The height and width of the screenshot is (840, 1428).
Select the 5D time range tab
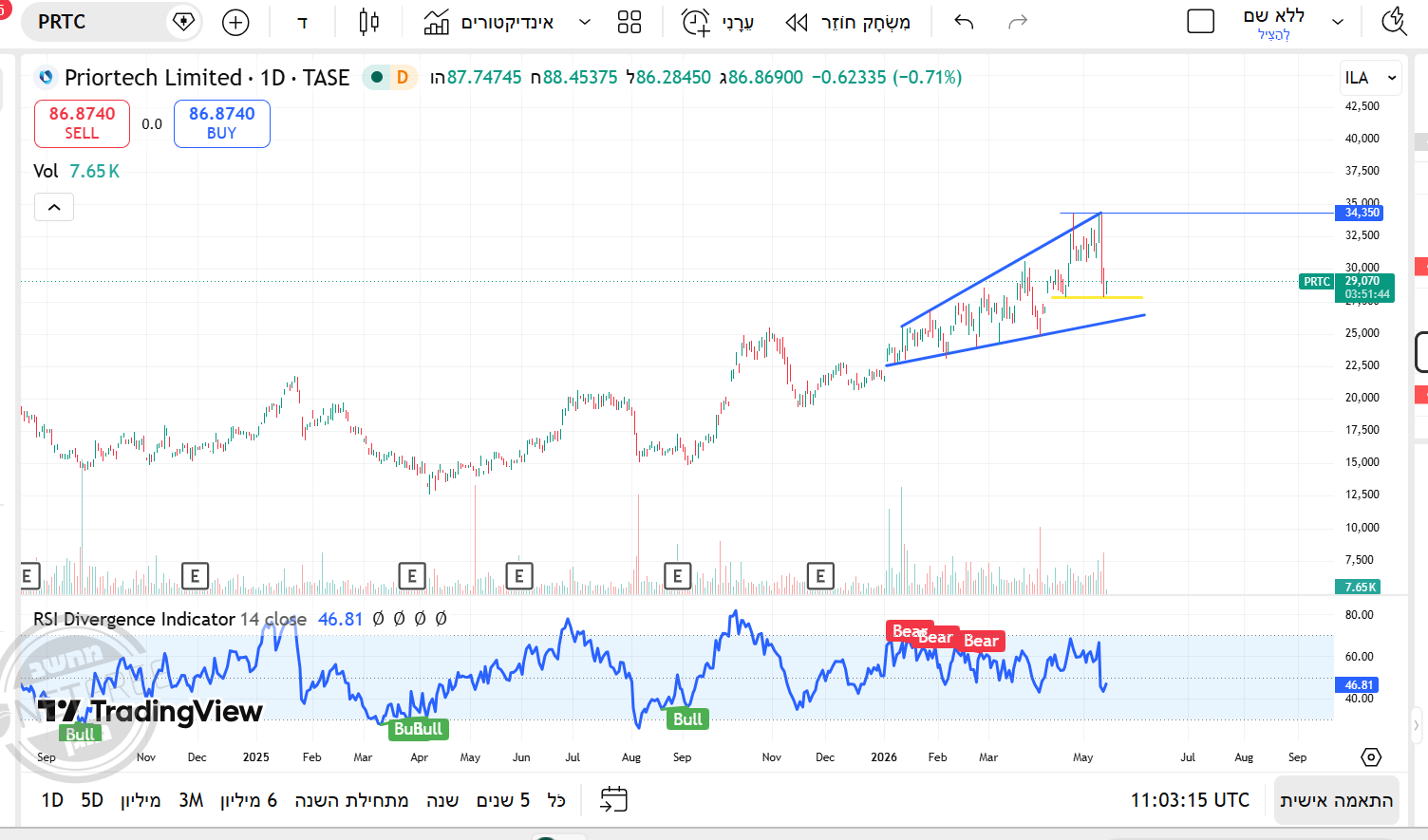tap(92, 800)
